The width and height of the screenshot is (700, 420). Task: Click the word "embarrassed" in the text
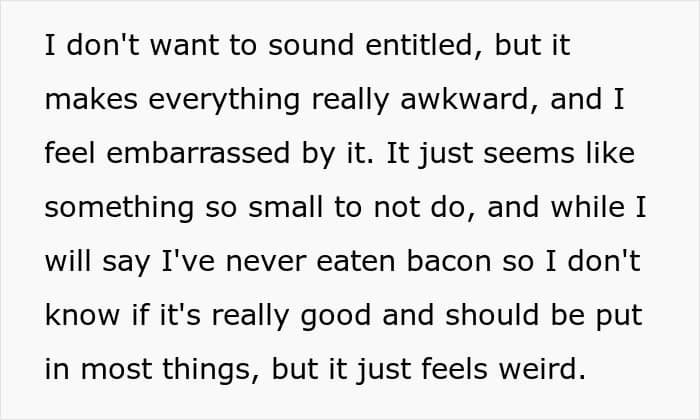[x=198, y=153]
